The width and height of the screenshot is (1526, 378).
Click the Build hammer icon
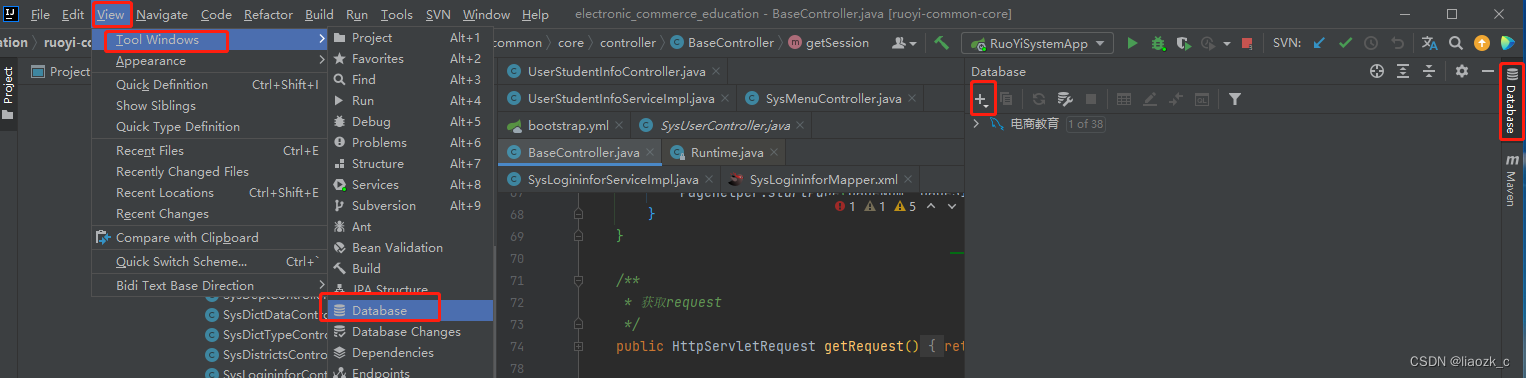pyautogui.click(x=941, y=43)
